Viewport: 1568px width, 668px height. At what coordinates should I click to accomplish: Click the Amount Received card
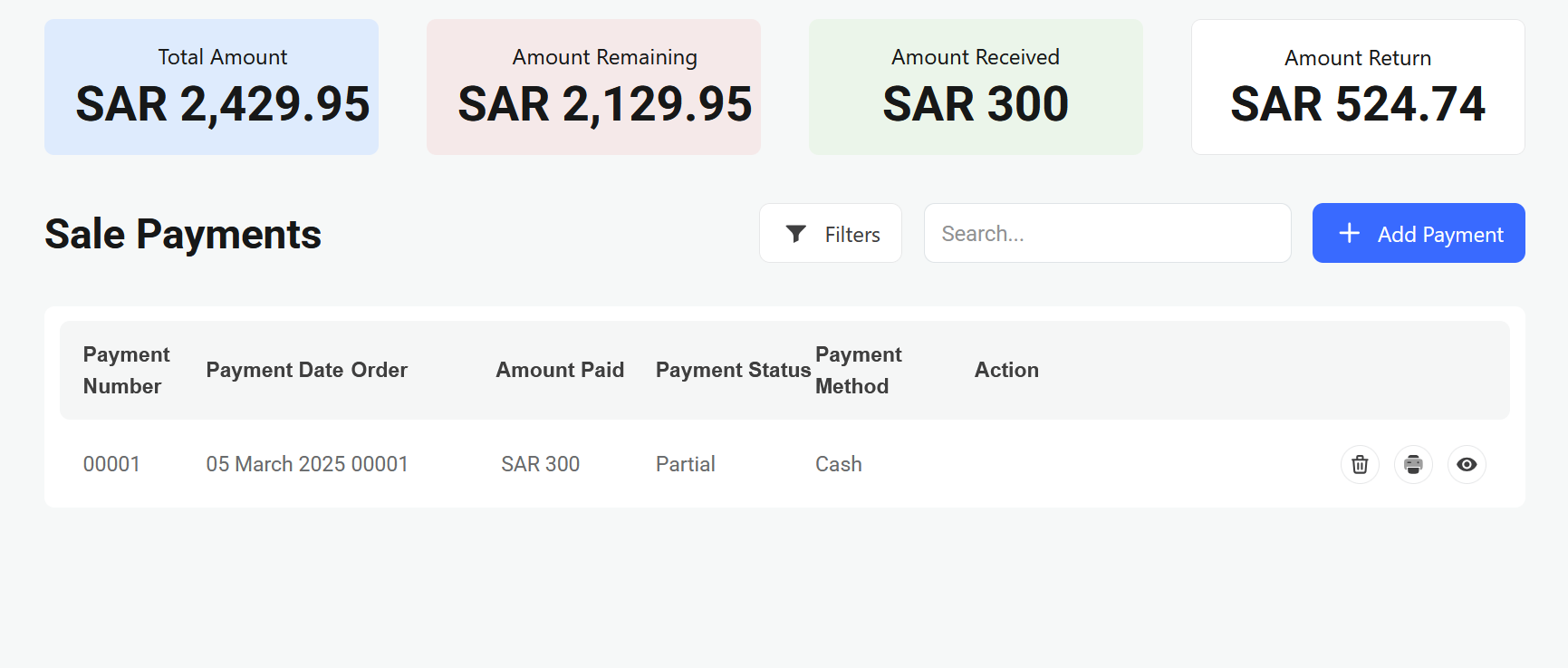pyautogui.click(x=976, y=87)
